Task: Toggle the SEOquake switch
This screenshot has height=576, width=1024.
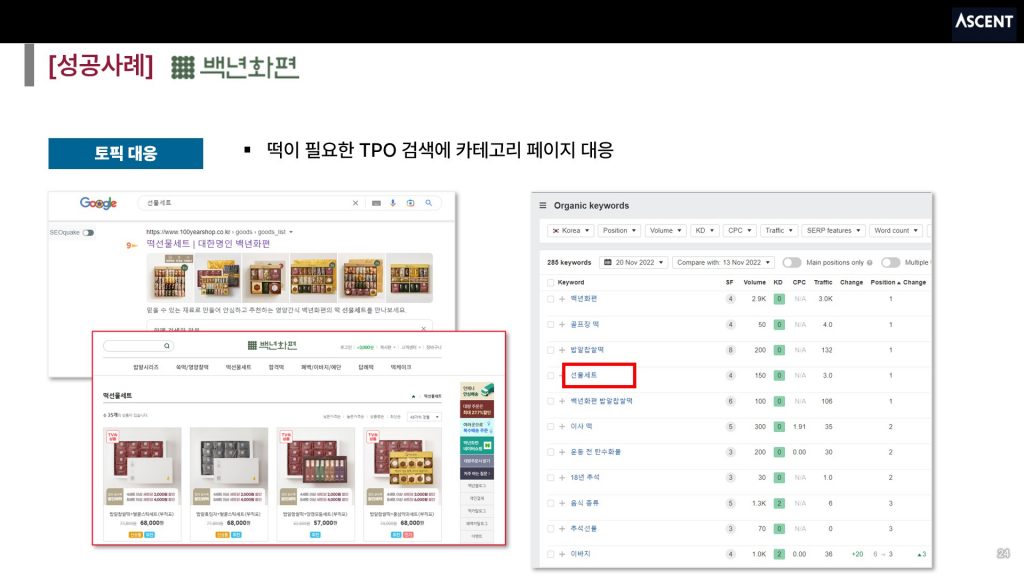Action: 88,232
